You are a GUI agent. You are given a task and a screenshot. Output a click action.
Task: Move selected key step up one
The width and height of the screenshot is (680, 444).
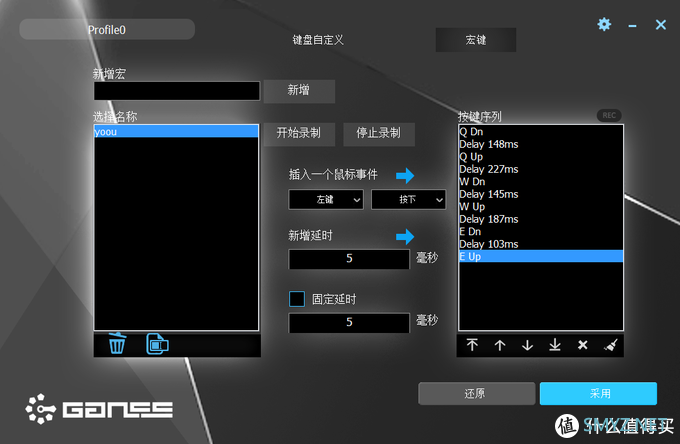click(500, 345)
